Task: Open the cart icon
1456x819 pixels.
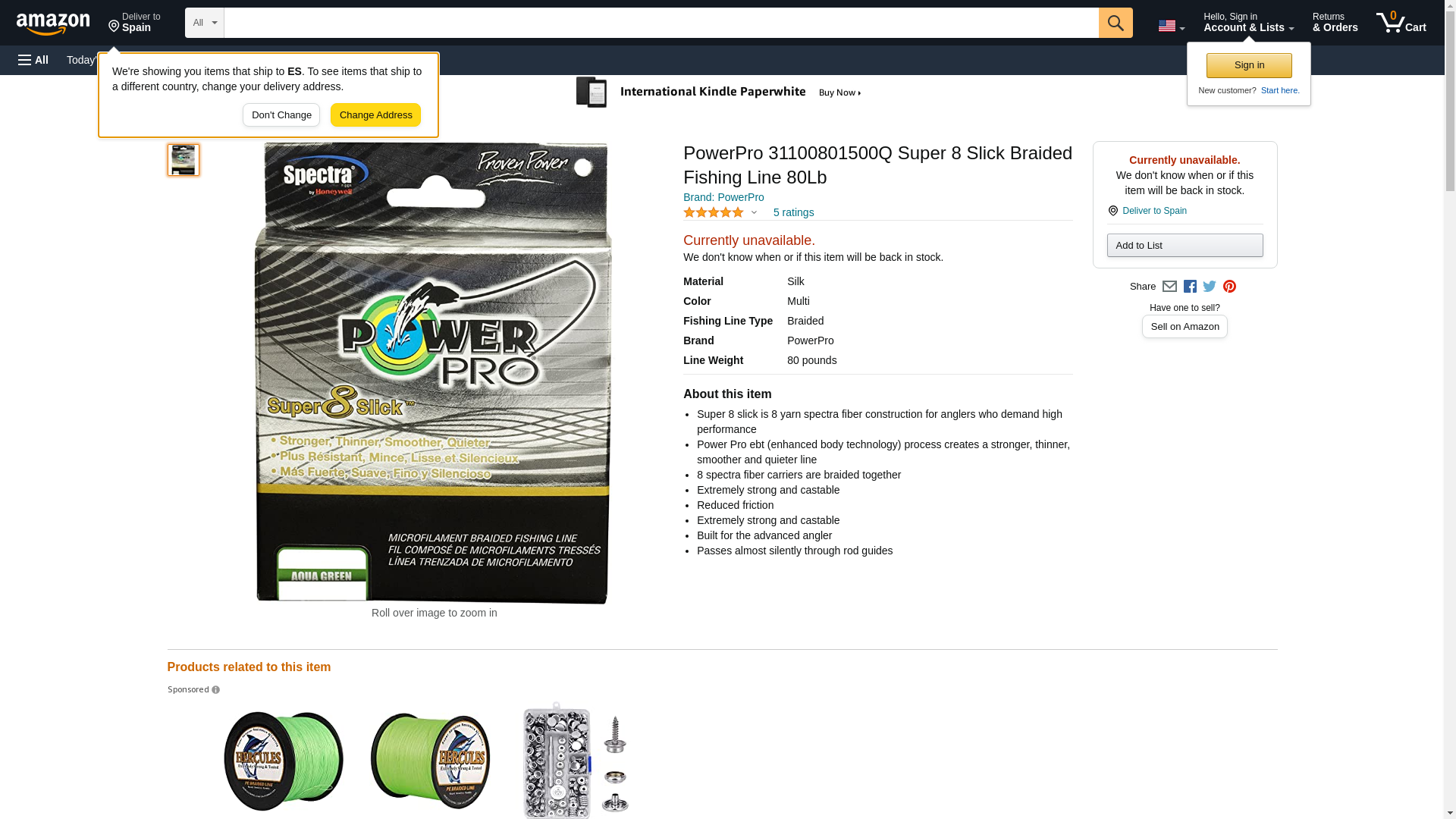Action: click(x=1401, y=23)
